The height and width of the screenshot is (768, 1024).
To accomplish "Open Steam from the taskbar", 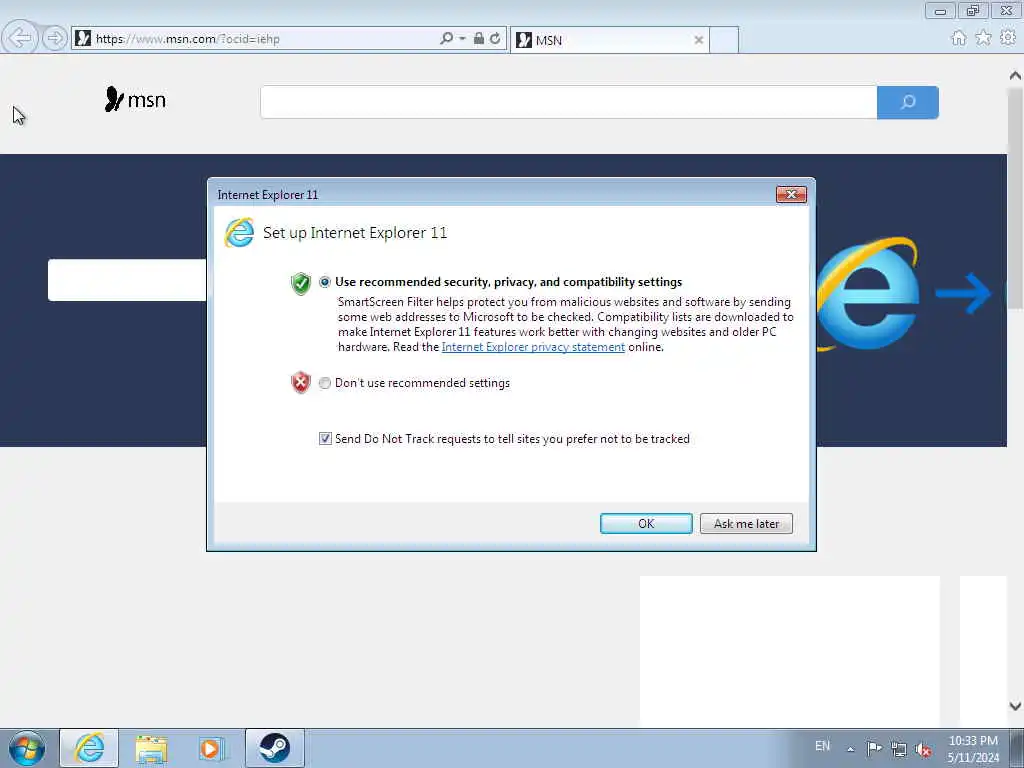I will click(x=274, y=748).
